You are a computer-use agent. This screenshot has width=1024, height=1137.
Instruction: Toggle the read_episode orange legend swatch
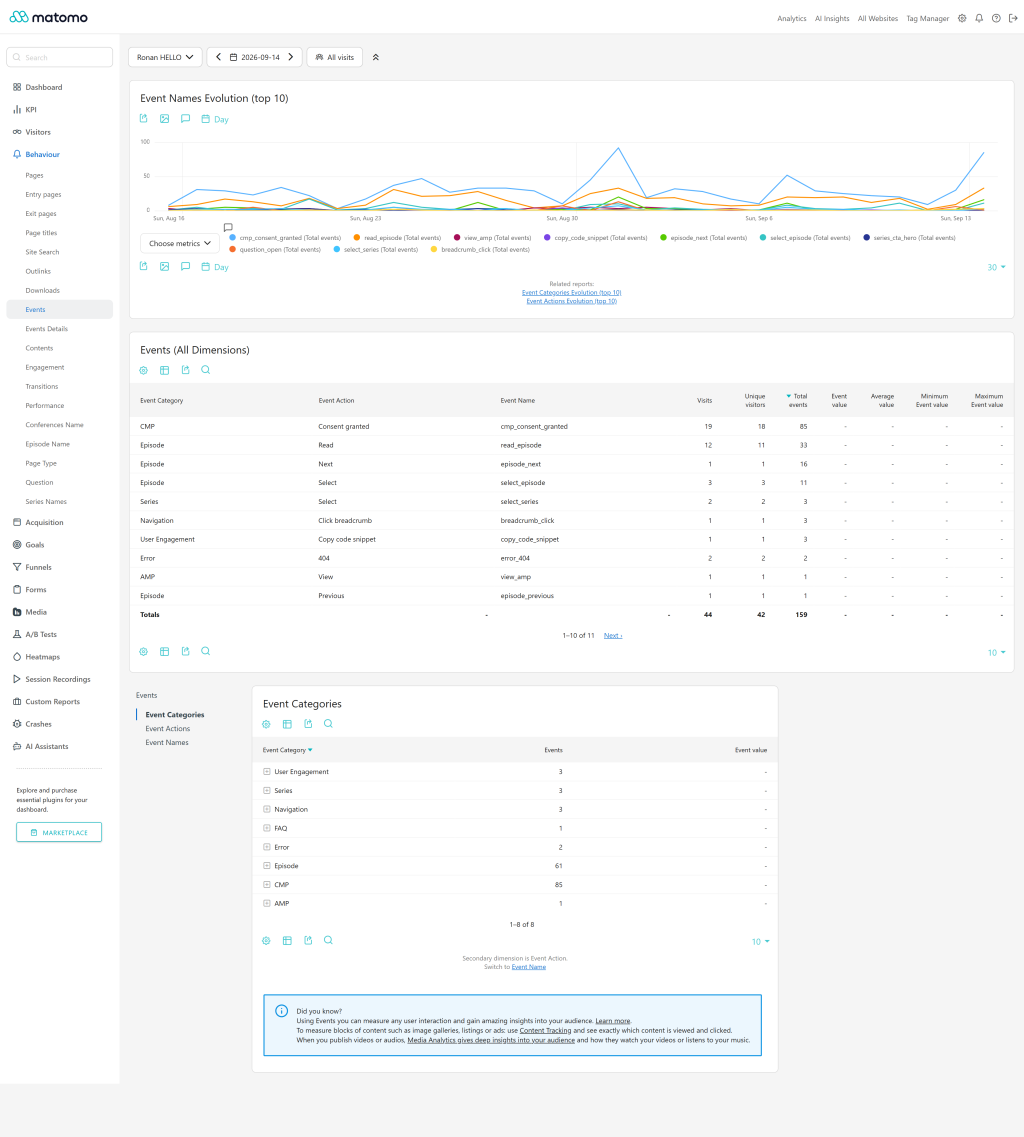point(357,237)
